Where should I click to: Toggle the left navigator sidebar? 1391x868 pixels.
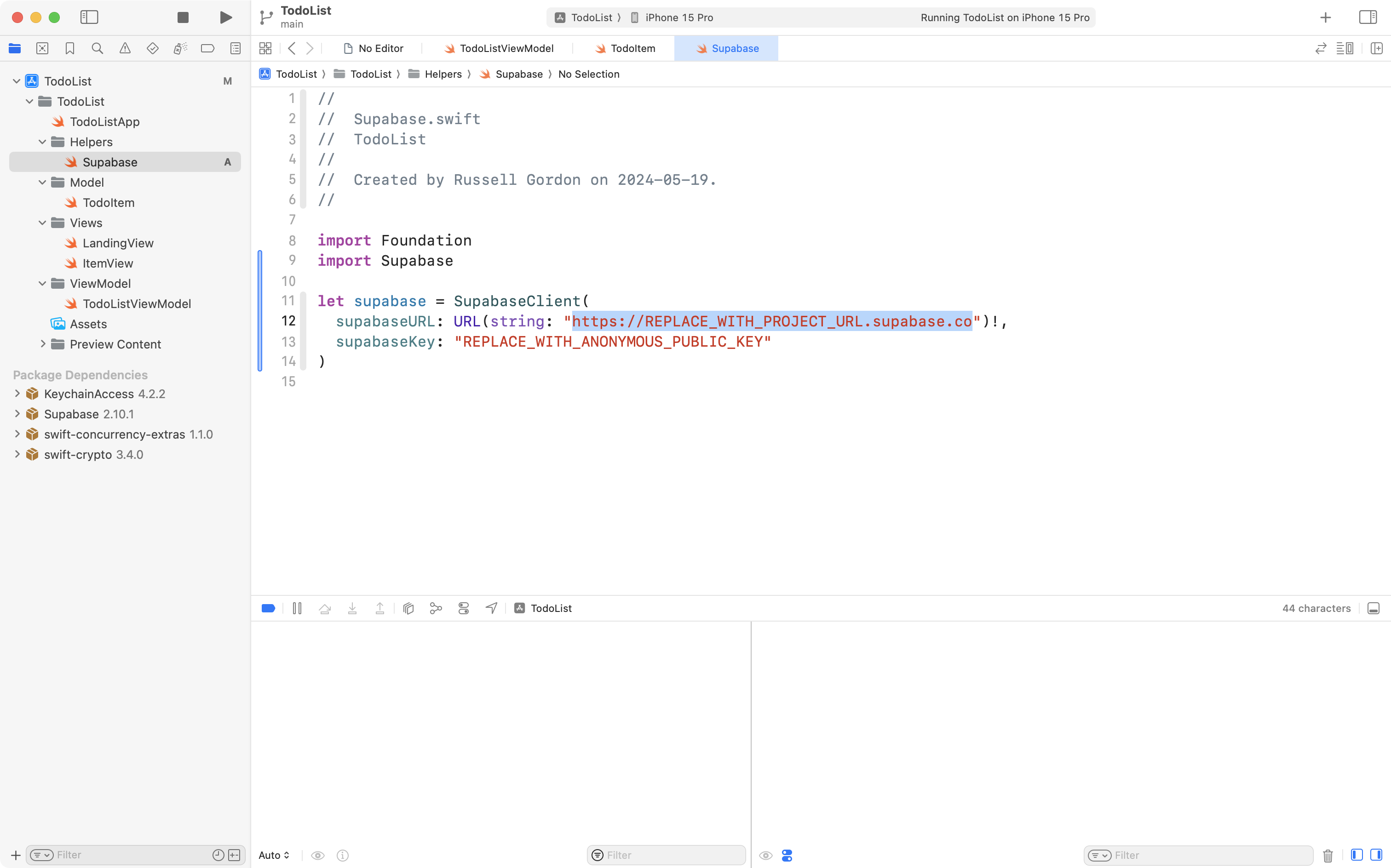(90, 17)
